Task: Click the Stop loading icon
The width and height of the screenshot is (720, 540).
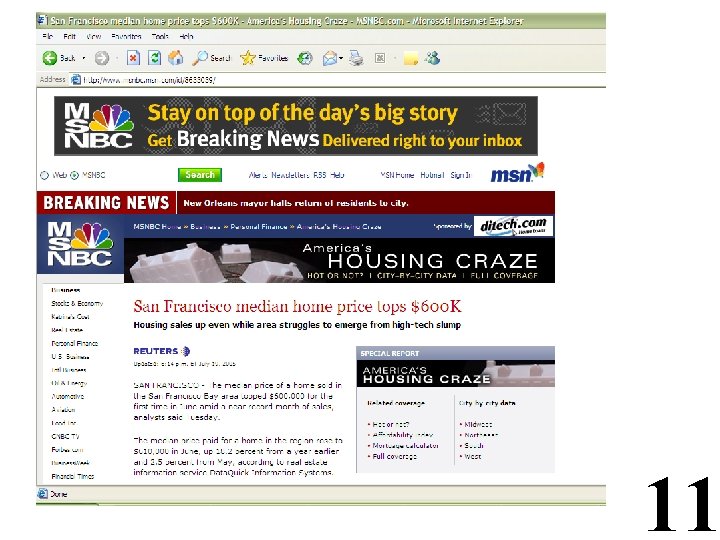Action: click(x=133, y=58)
